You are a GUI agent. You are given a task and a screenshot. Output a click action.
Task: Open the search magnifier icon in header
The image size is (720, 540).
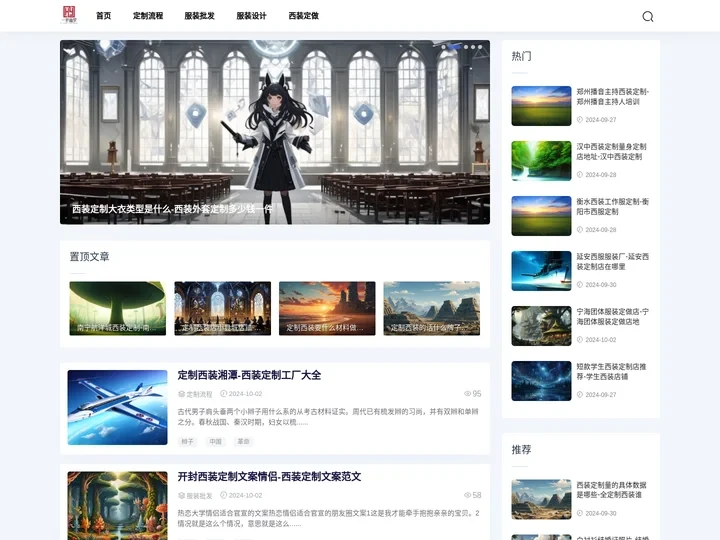[x=647, y=17]
